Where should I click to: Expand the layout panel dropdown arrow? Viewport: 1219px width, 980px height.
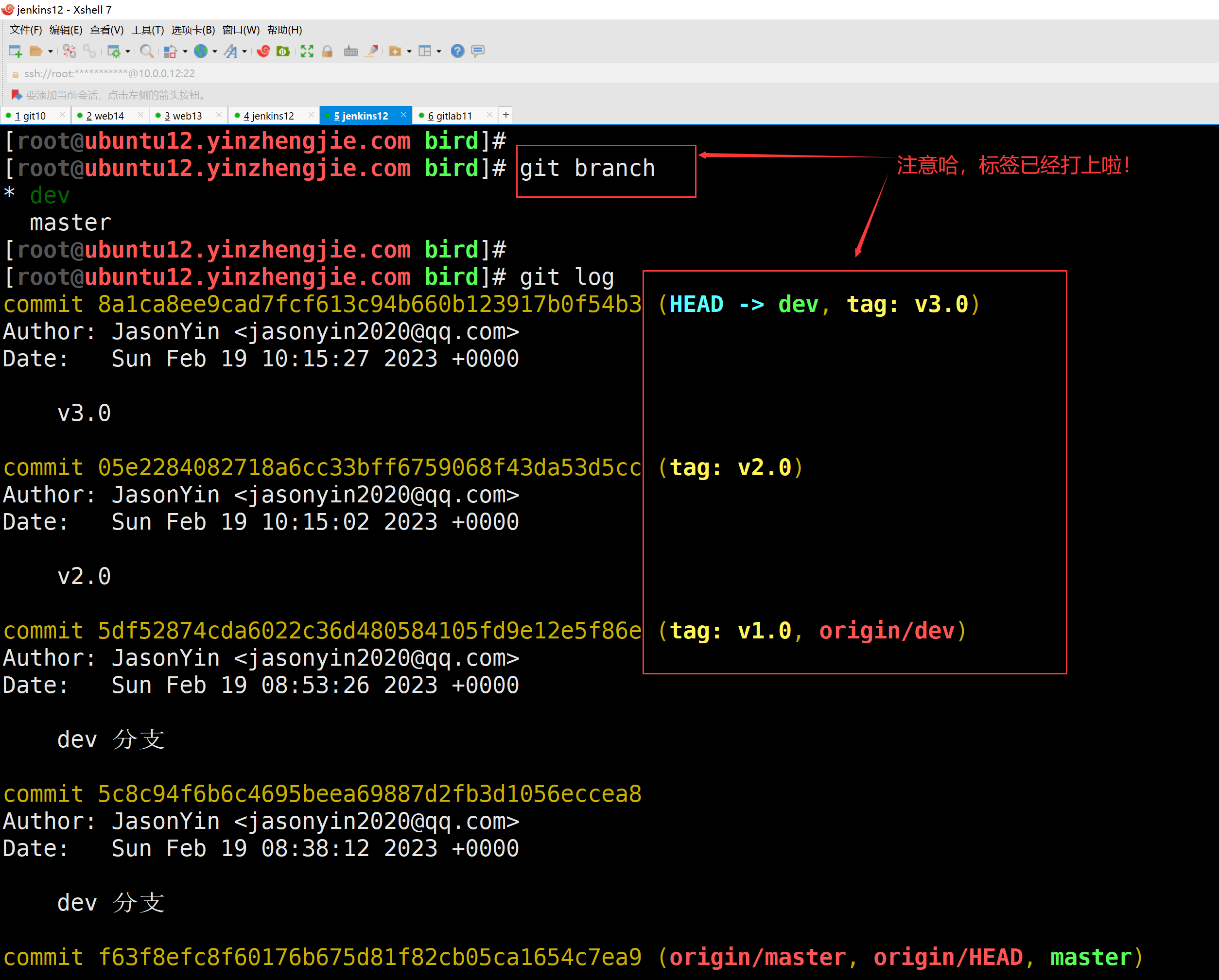[x=439, y=52]
